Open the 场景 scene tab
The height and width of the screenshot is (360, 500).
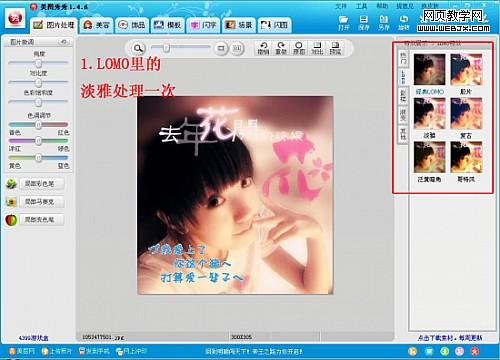239,25
